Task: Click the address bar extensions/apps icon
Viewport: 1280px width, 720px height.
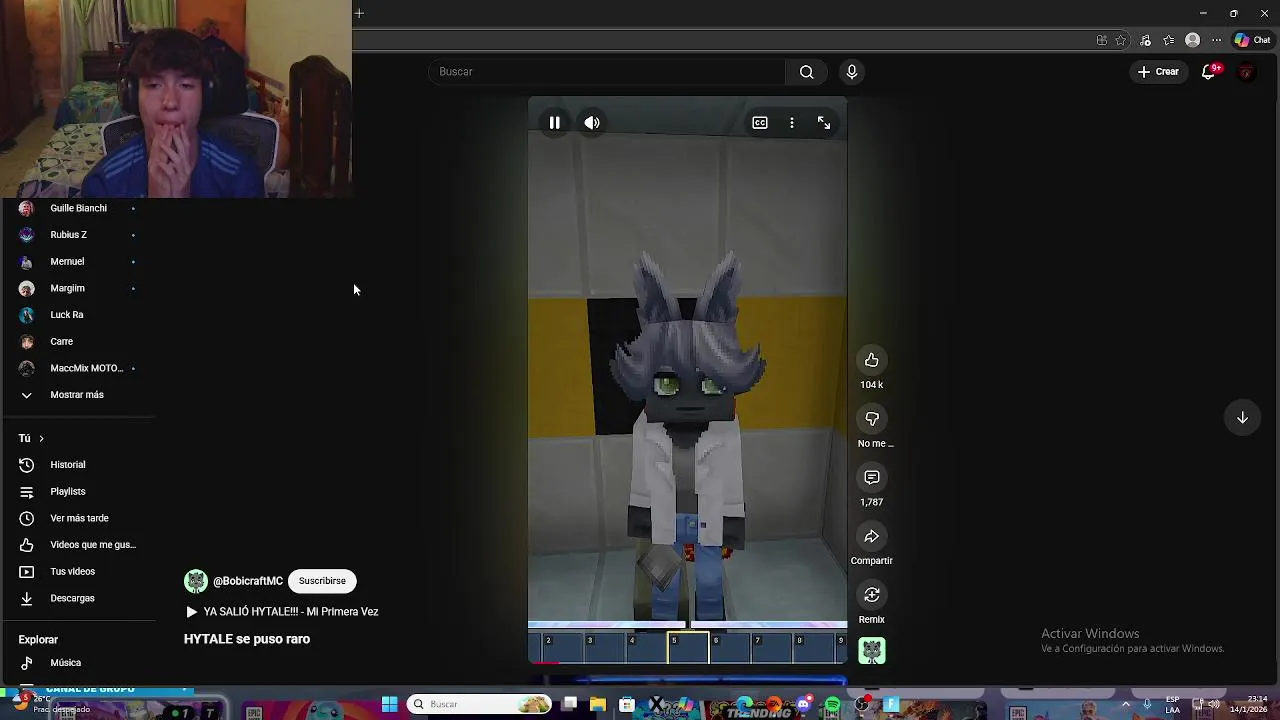Action: (x=1102, y=40)
